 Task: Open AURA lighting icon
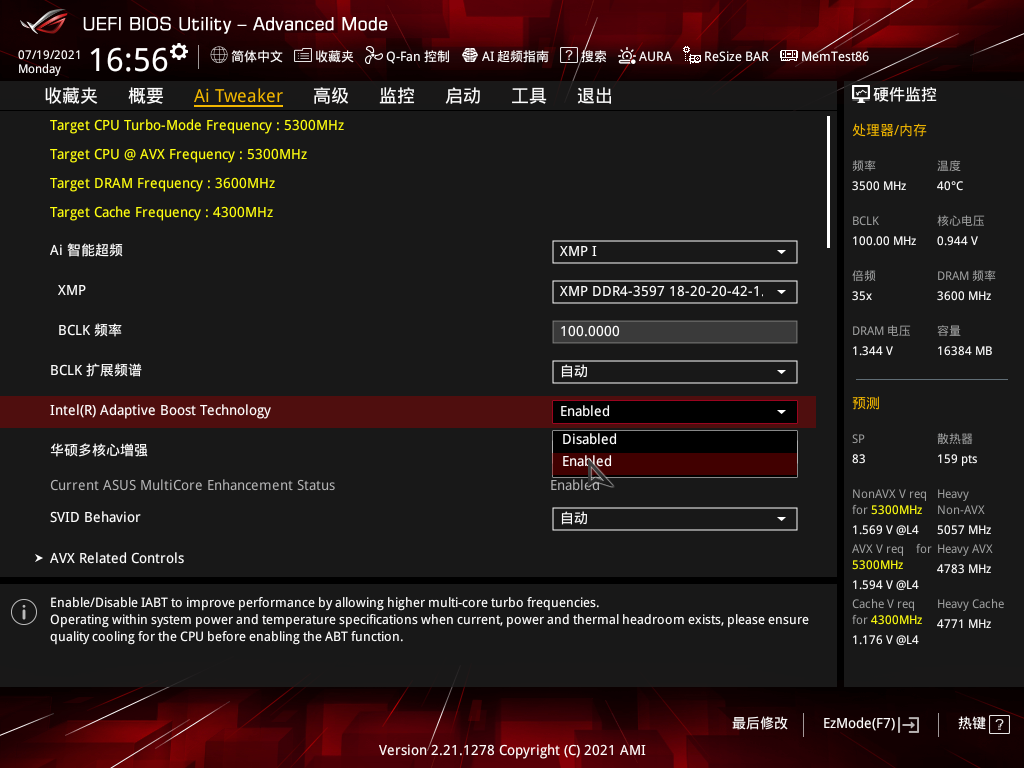(x=627, y=56)
